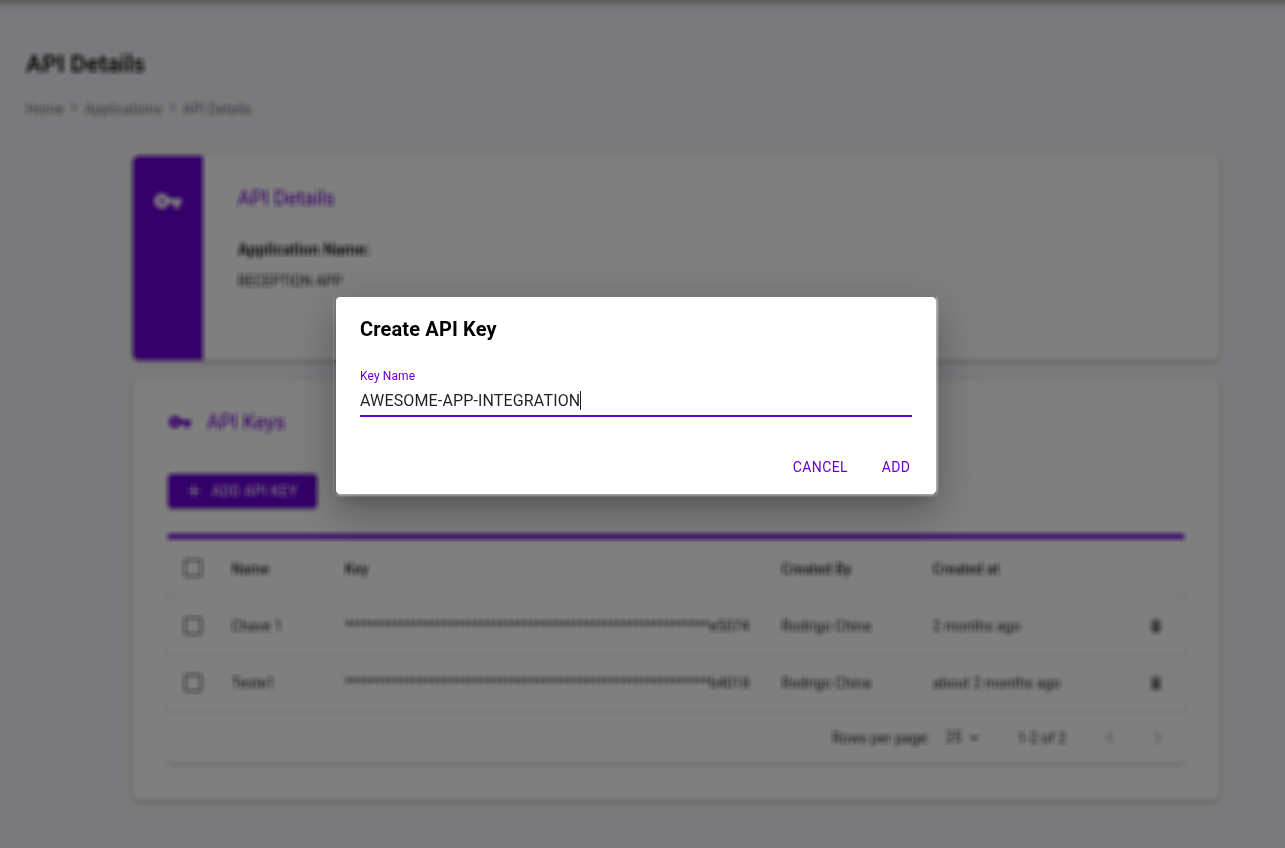
Task: Check the box for the Chave 1 row
Action: pos(193,626)
